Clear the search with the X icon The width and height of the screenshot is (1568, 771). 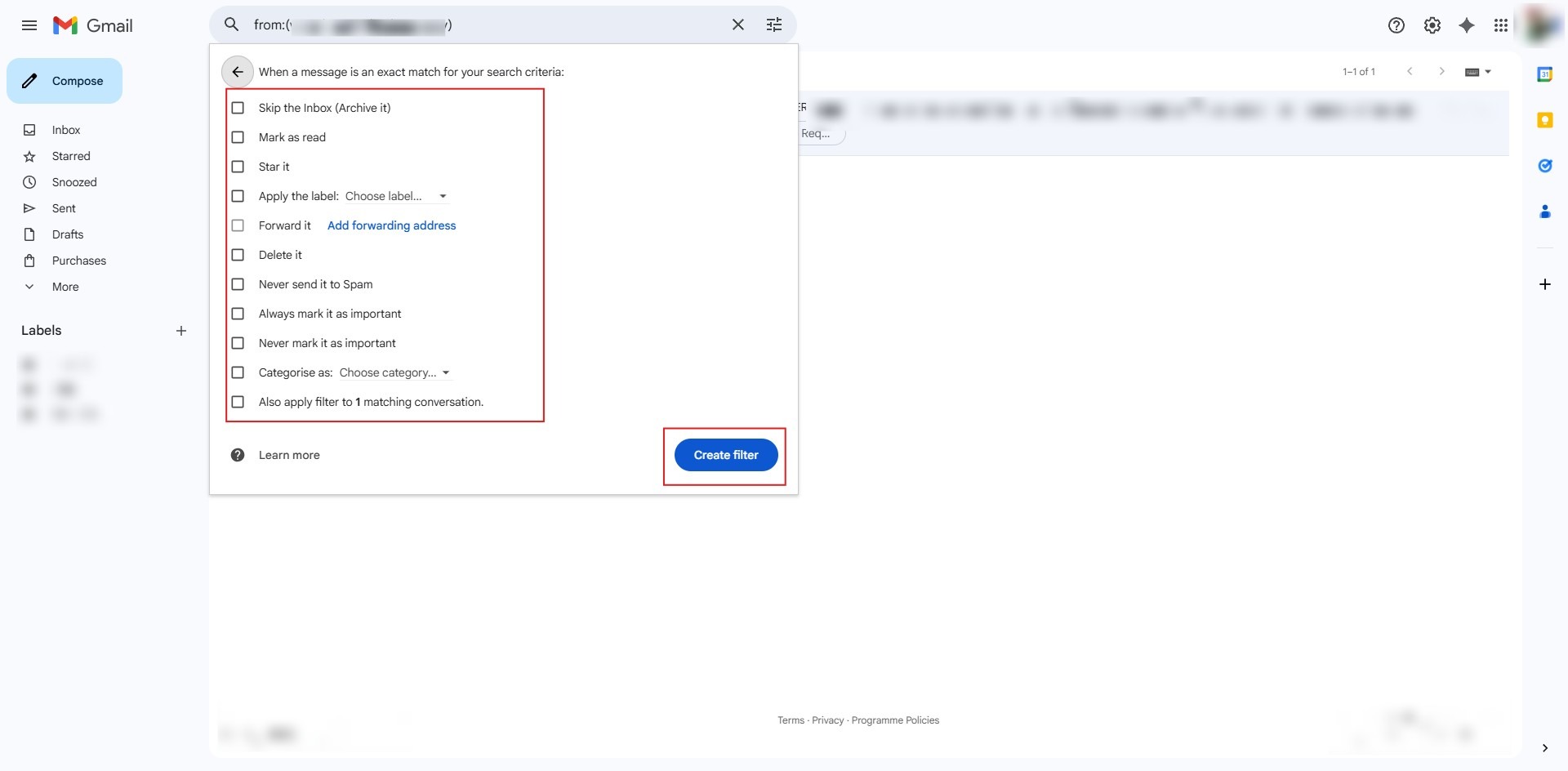[x=737, y=25]
